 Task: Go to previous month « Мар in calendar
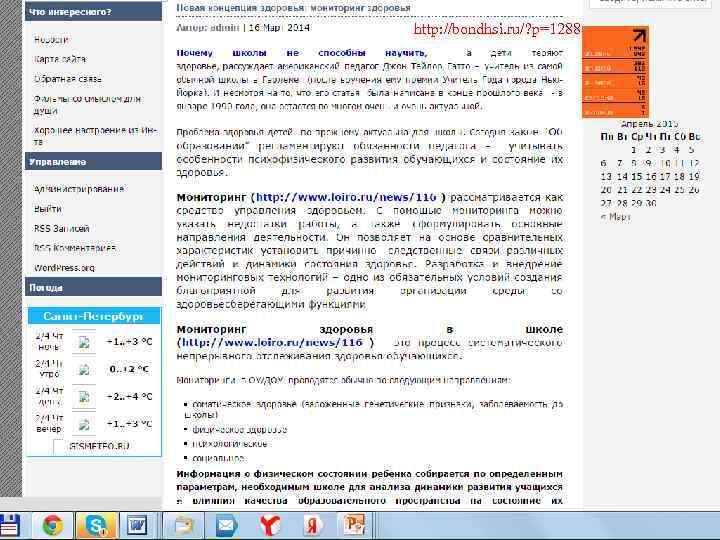[616, 217]
